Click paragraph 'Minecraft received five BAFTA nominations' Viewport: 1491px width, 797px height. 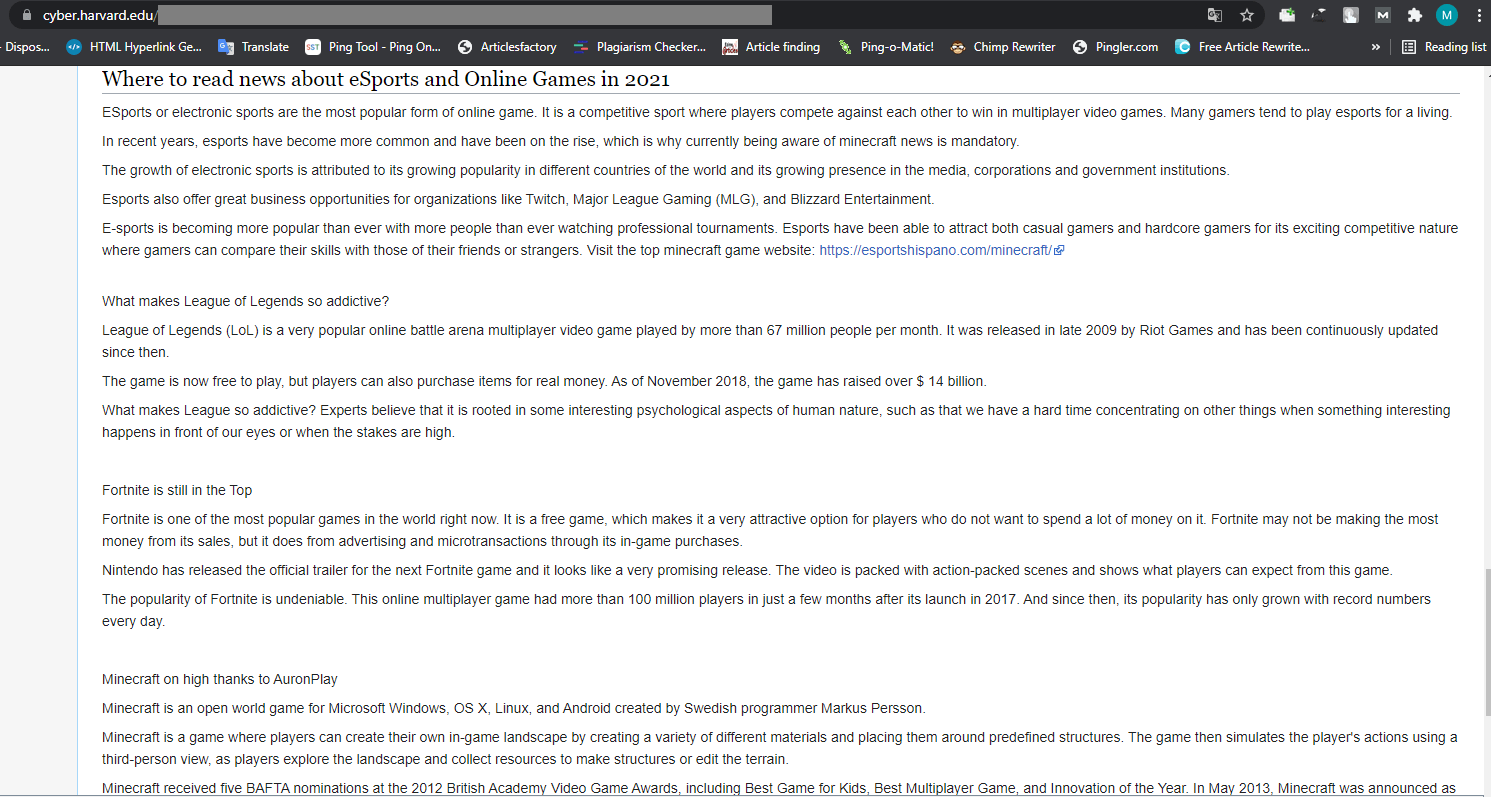tap(779, 788)
